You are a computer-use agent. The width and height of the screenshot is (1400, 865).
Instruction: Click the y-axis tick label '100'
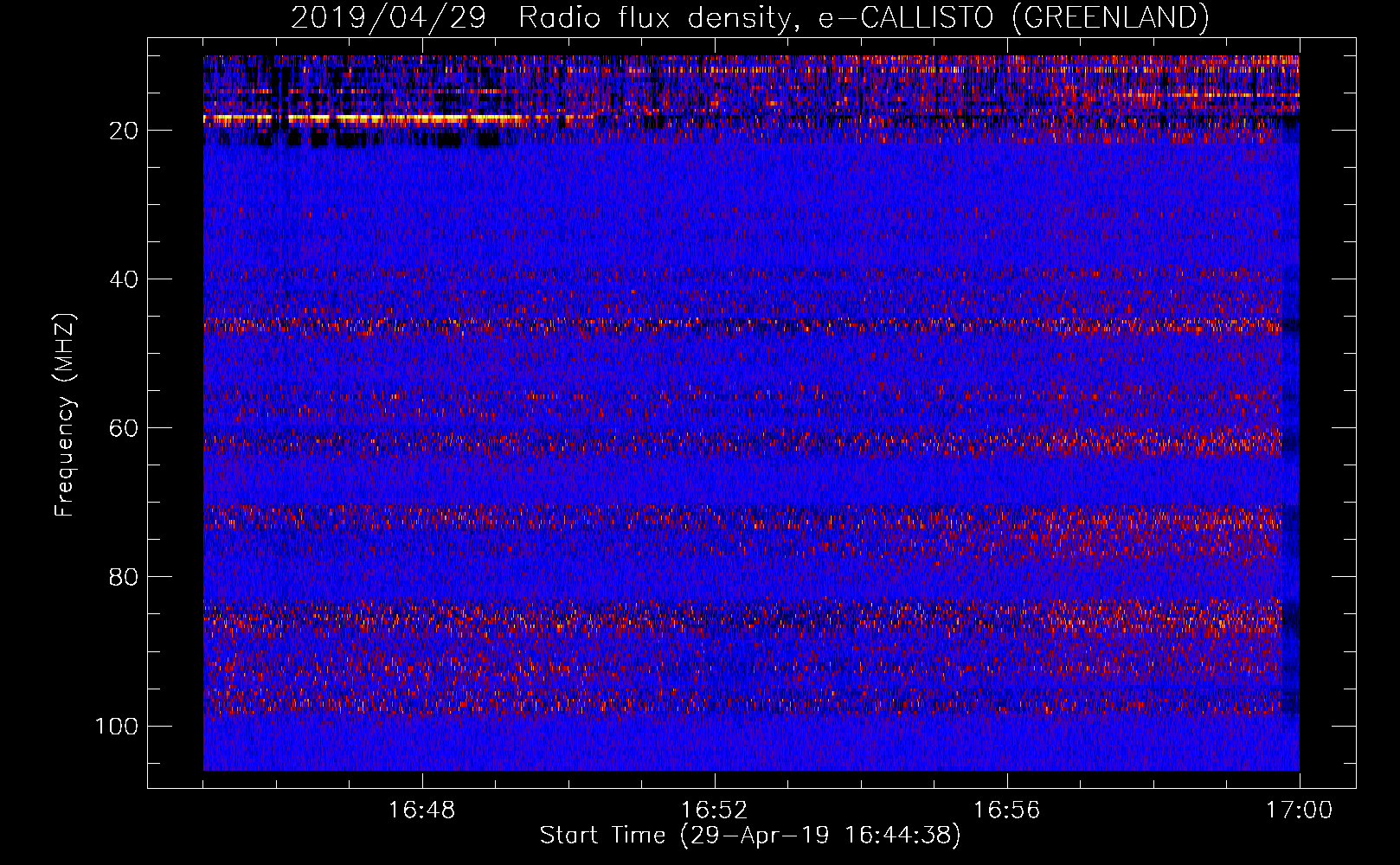(x=117, y=726)
